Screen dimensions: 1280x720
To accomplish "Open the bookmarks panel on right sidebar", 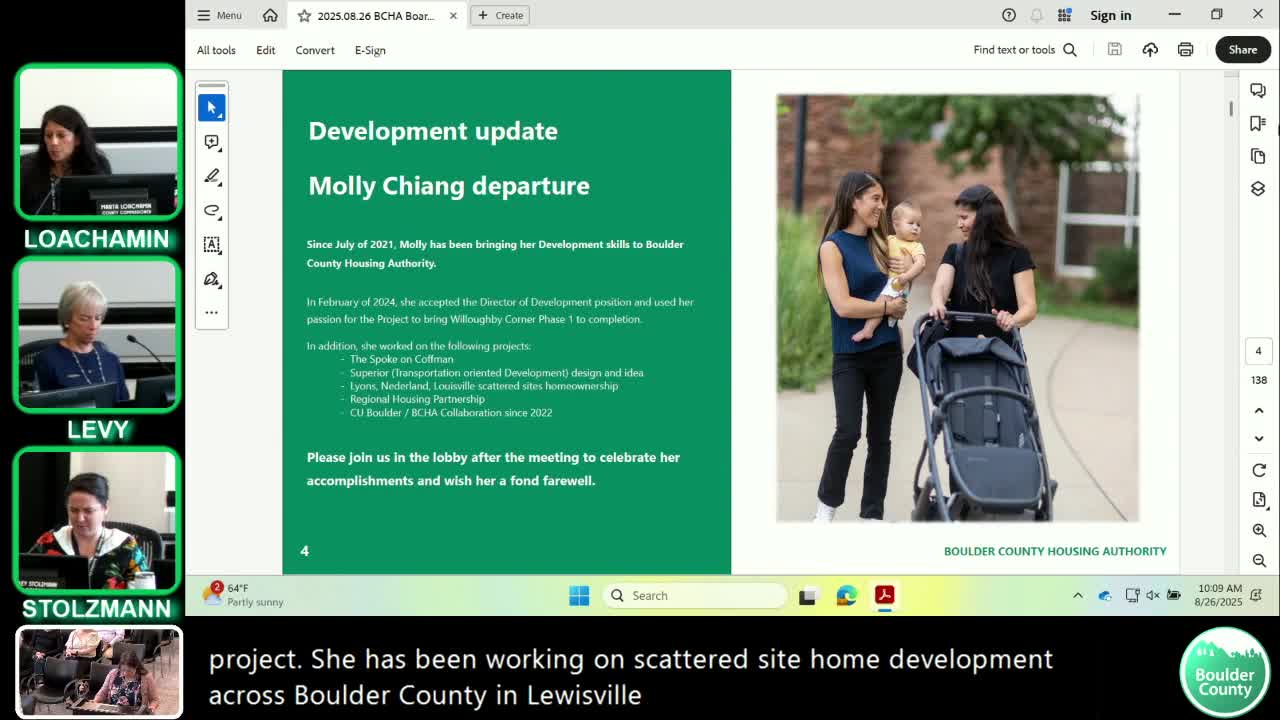I will (1258, 123).
